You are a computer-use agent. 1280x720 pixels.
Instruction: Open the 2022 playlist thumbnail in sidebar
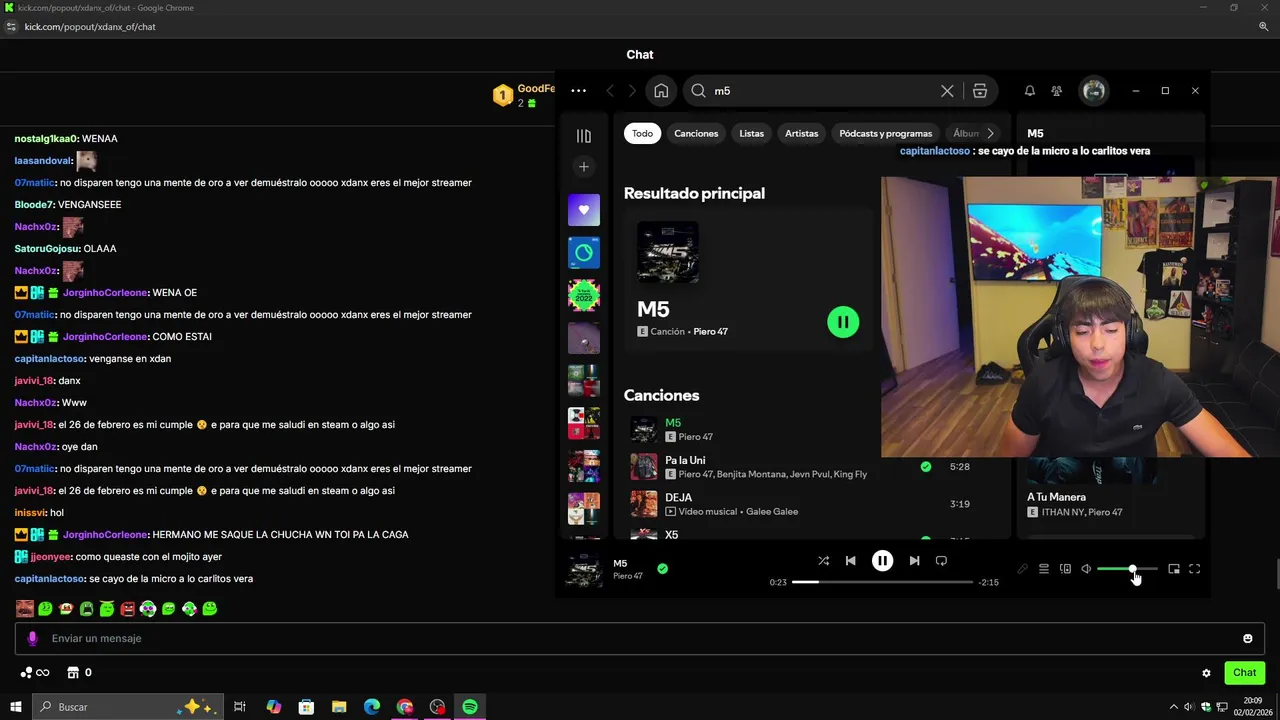click(584, 296)
